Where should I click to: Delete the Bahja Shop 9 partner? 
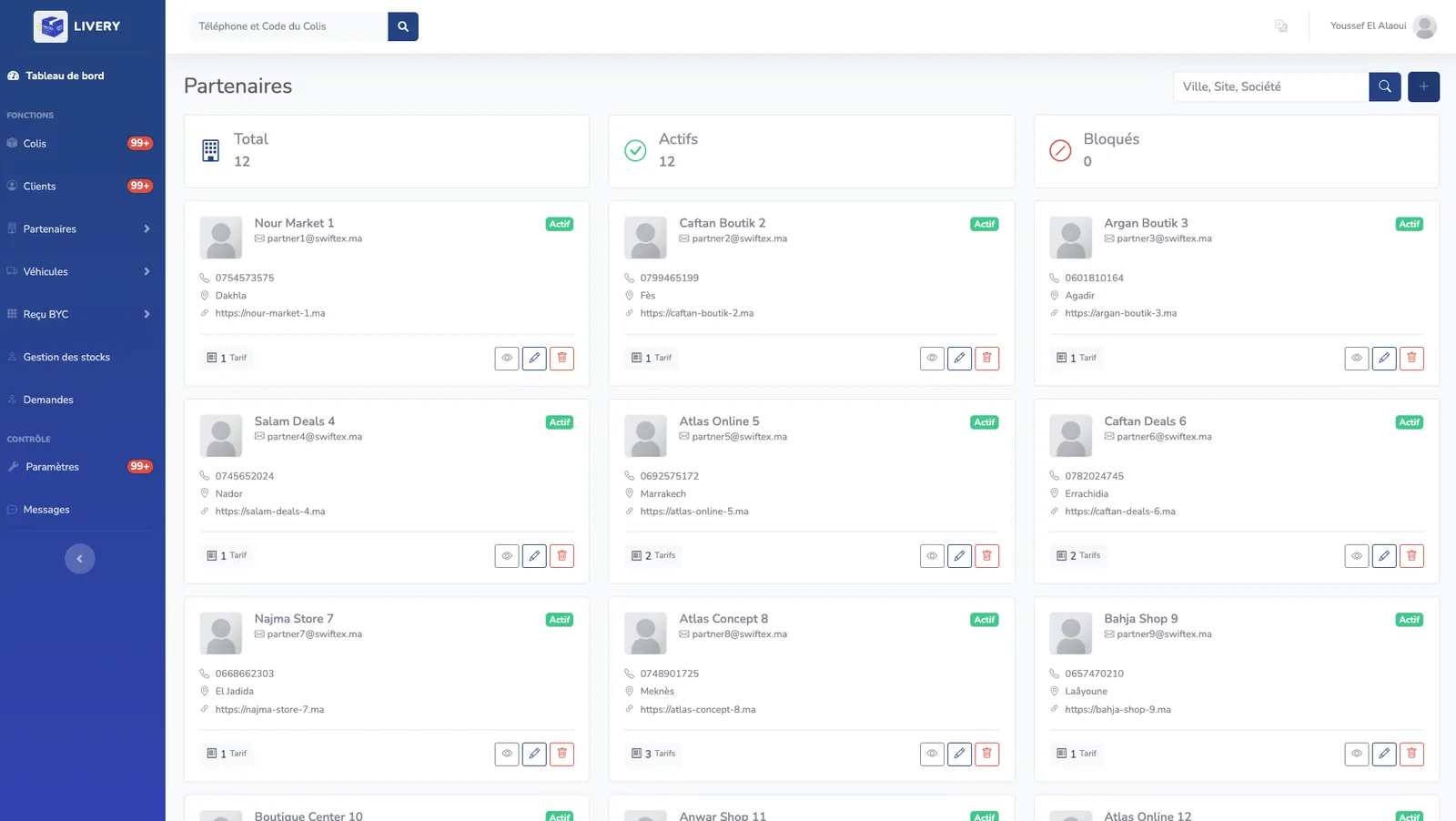tap(1411, 754)
